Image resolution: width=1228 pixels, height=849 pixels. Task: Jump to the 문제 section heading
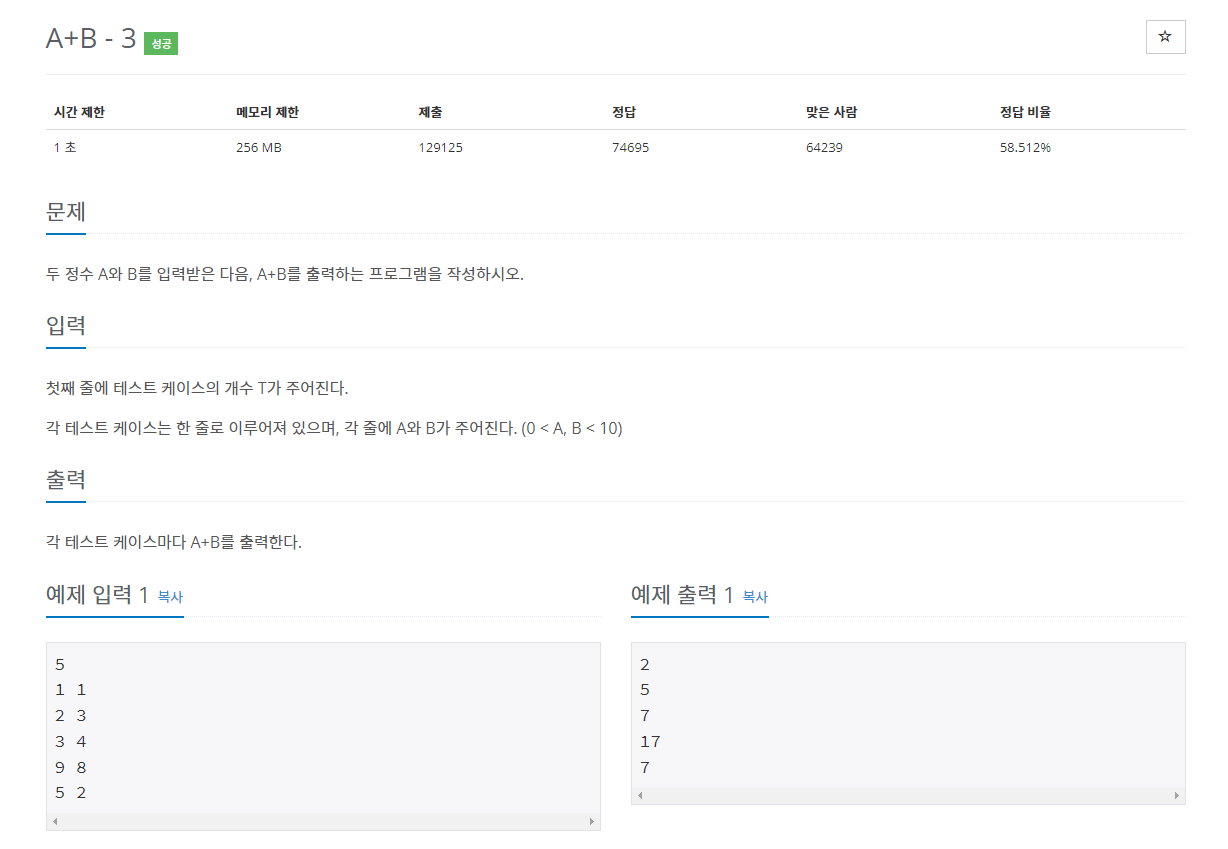point(65,213)
